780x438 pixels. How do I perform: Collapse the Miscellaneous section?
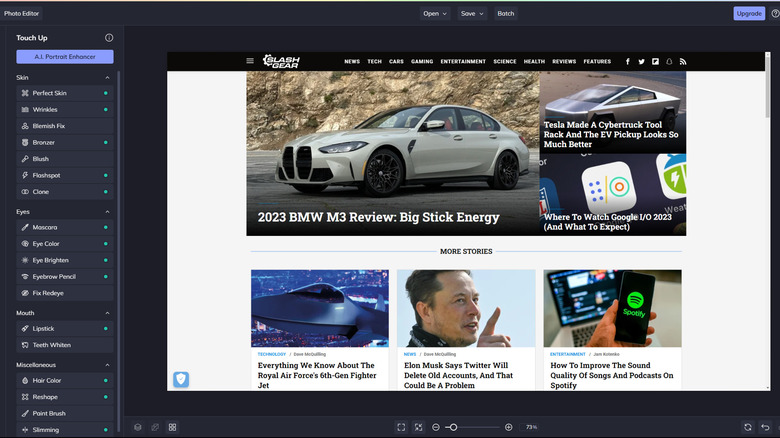tap(108, 365)
